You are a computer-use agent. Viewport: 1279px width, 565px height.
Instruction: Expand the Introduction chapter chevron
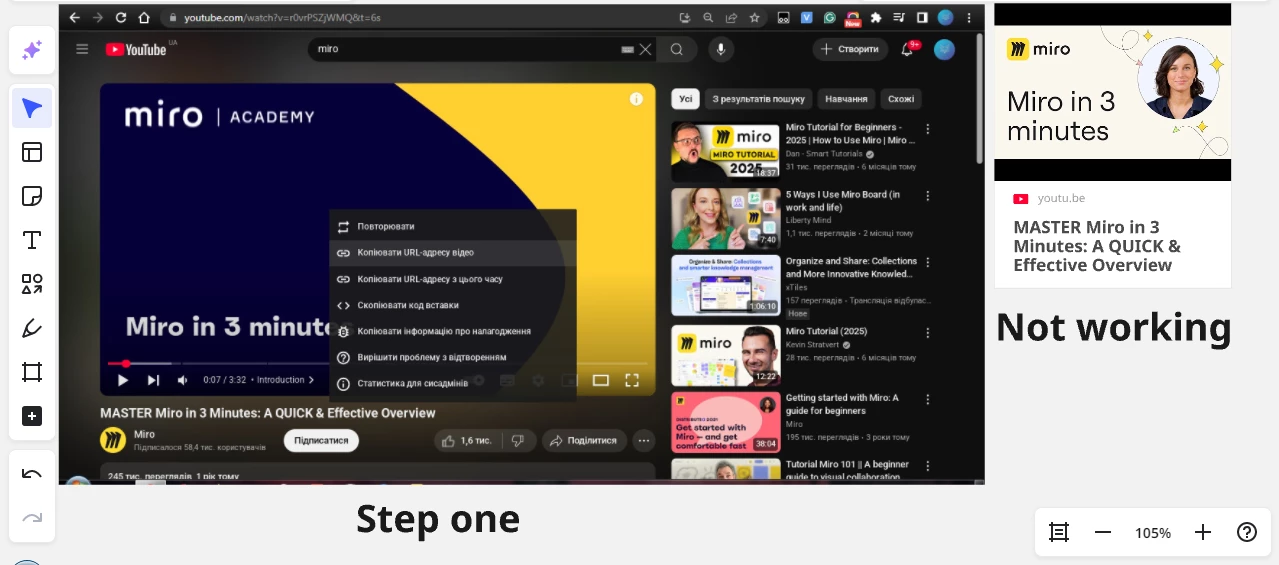point(311,380)
